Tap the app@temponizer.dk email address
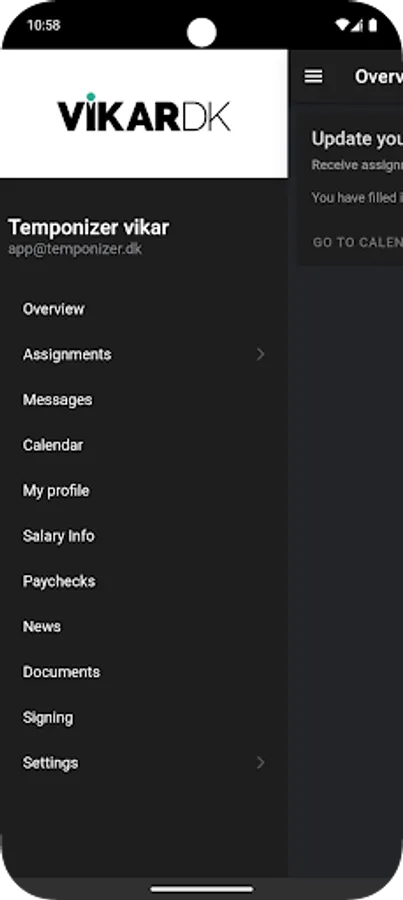Viewport: 403px width, 900px height. [x=75, y=249]
